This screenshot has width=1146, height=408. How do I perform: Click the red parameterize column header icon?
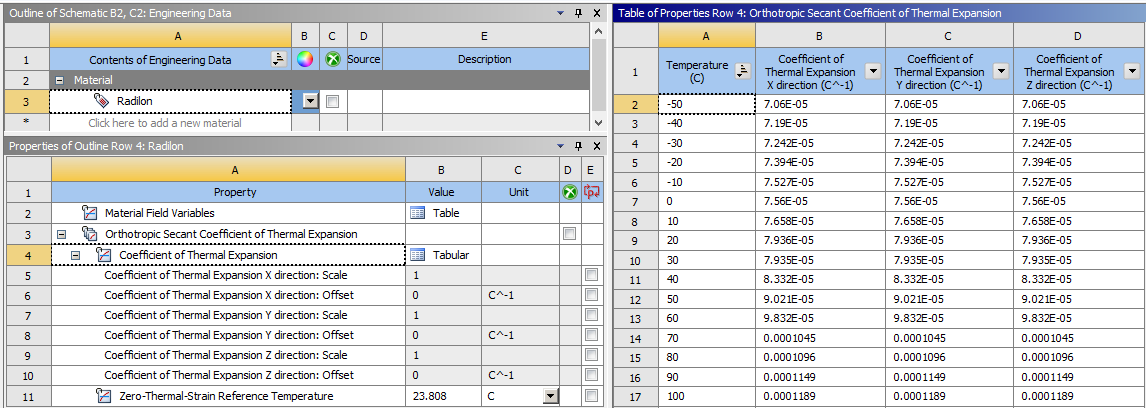click(x=592, y=192)
